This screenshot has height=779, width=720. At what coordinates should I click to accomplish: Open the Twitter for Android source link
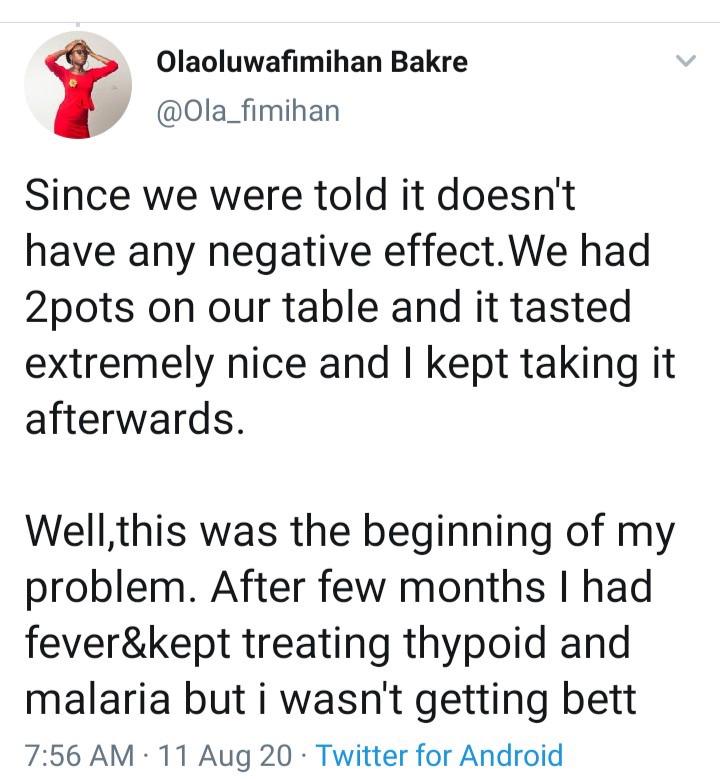pyautogui.click(x=439, y=755)
